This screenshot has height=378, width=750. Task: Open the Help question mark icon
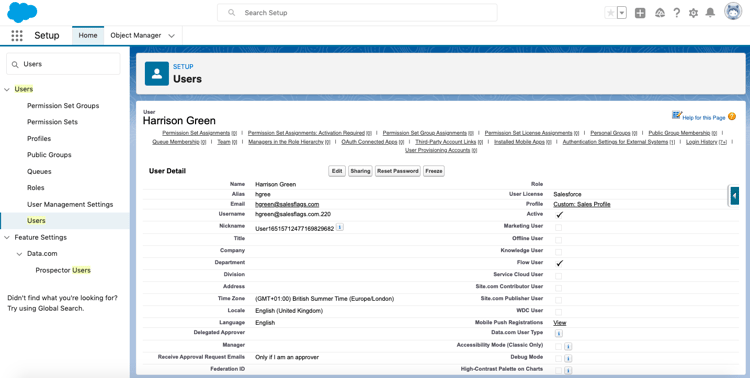(x=676, y=13)
